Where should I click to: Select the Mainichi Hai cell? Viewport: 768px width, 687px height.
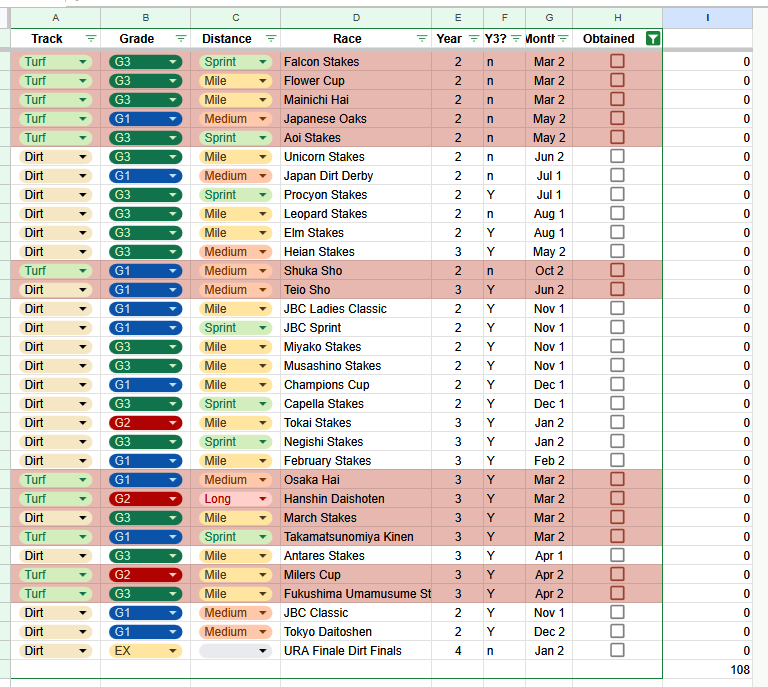point(356,100)
